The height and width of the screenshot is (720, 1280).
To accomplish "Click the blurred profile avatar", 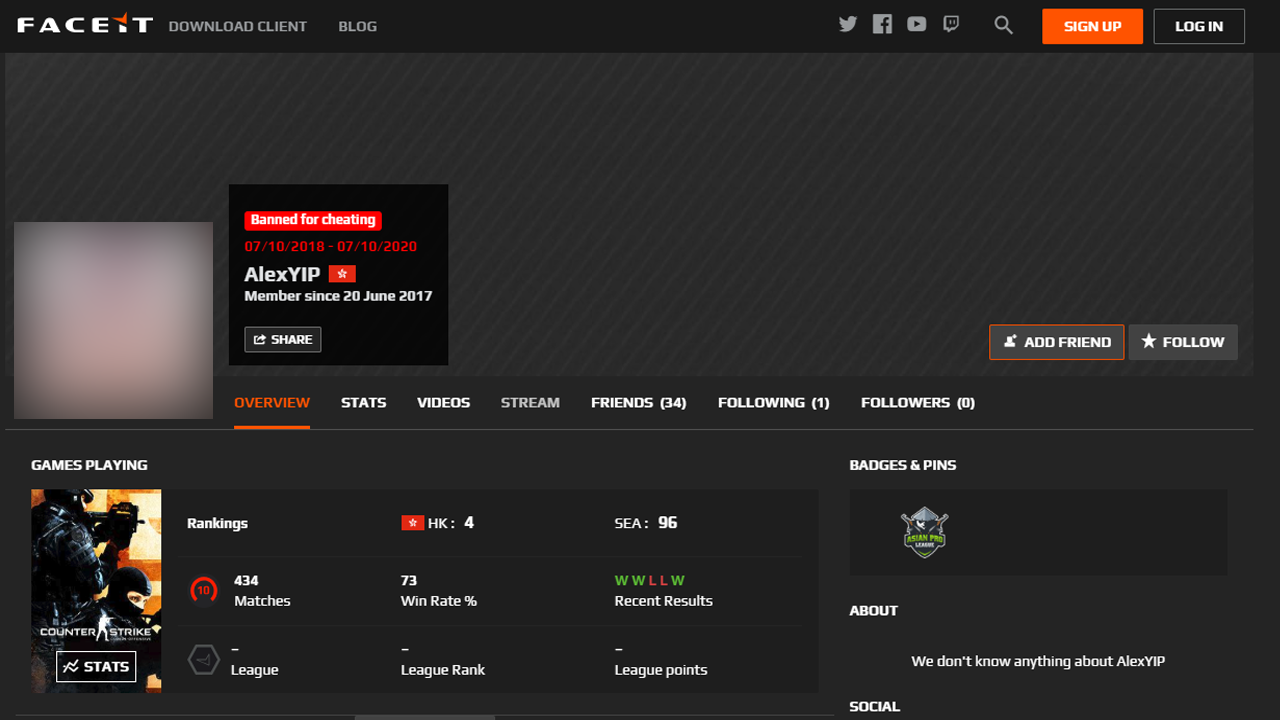I will click(113, 320).
